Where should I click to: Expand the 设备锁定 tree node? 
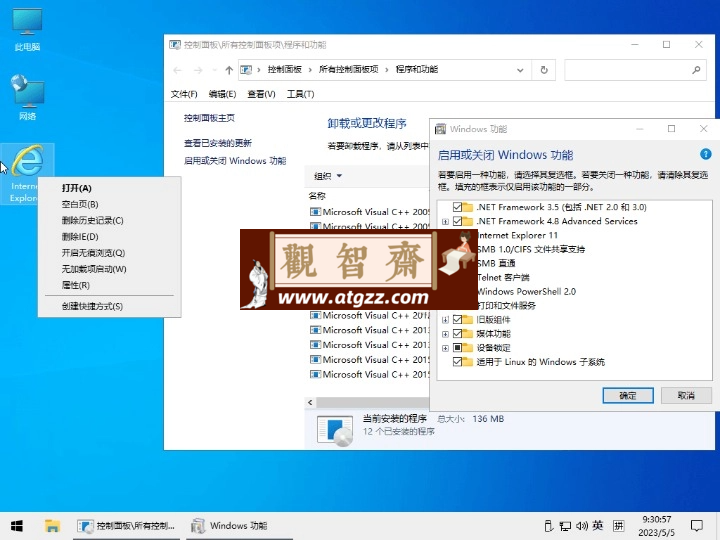point(445,348)
